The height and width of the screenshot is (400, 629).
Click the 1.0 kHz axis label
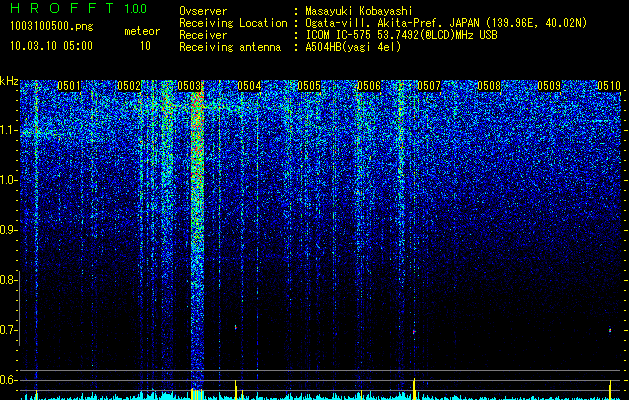(x=8, y=180)
